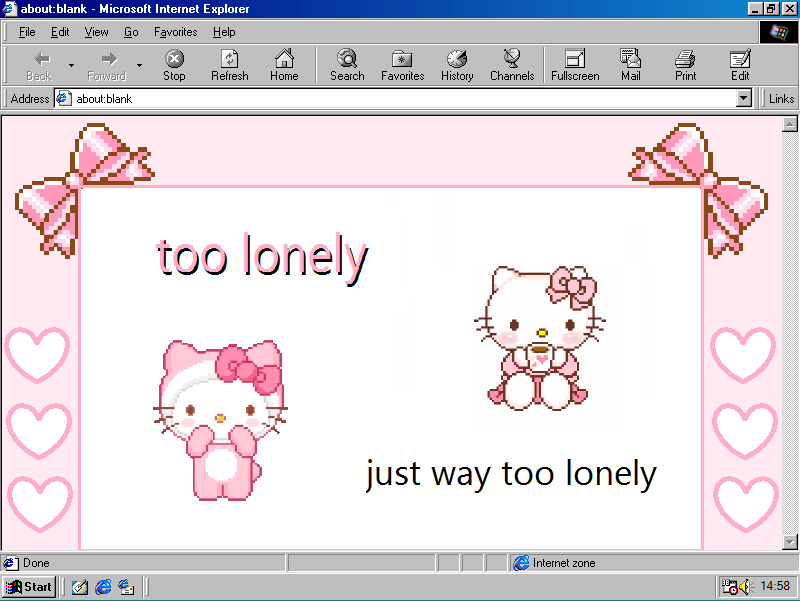The image size is (800, 601).
Task: Click the IE icon in the title bar
Action: (10, 9)
